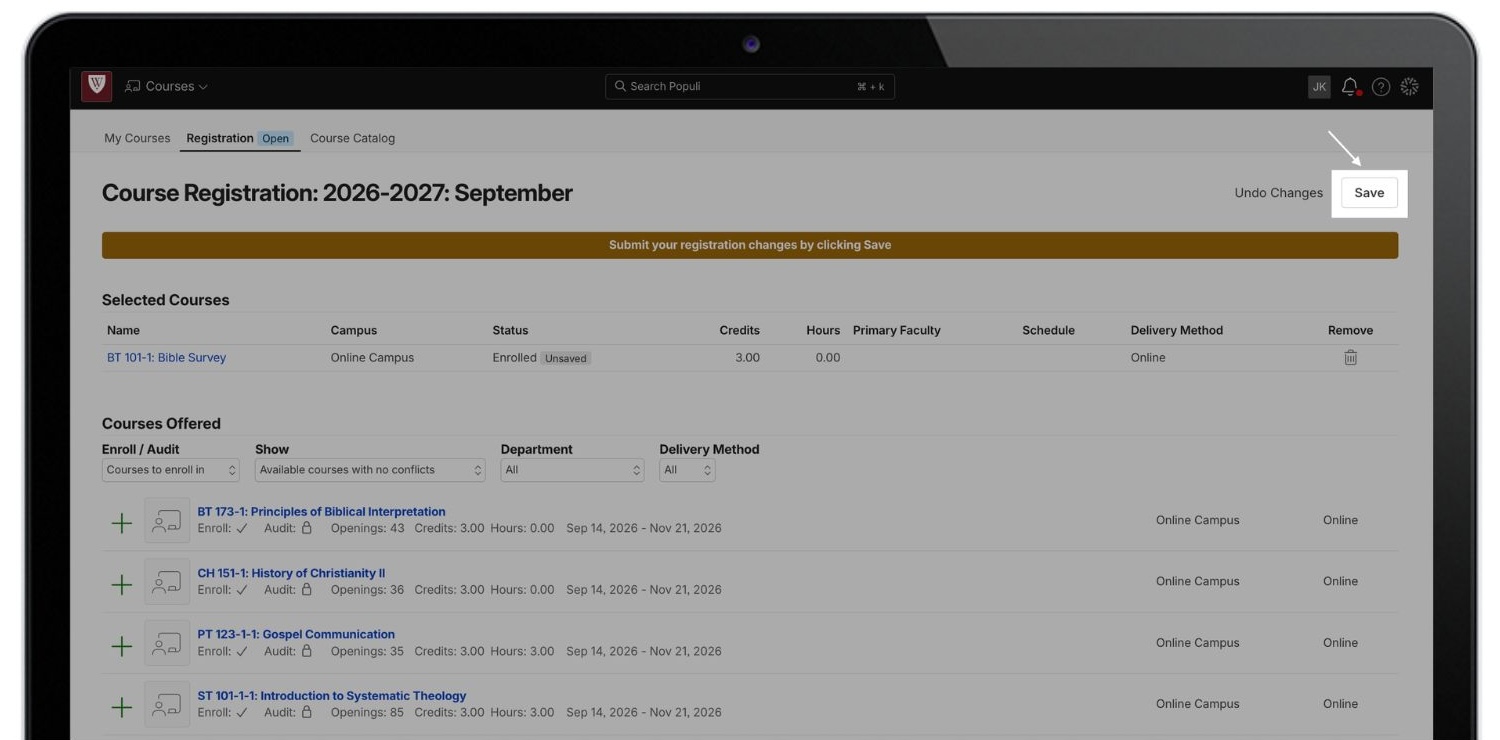Click the Delivery Method column header in Selected Courses

click(x=1177, y=330)
